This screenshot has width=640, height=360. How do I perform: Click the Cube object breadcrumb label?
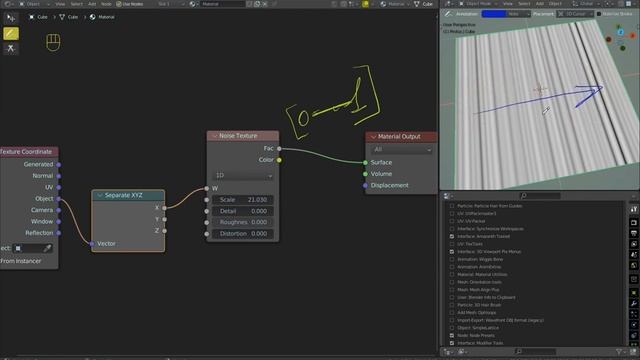pyautogui.click(x=42, y=17)
